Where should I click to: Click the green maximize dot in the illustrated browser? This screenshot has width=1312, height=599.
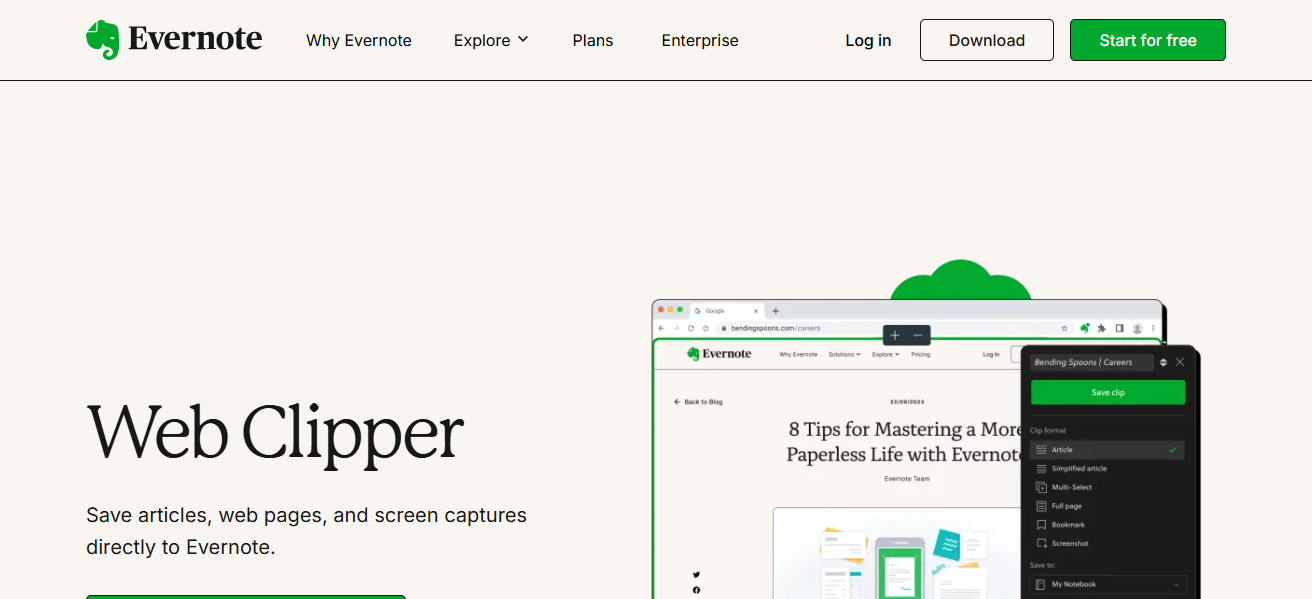point(680,310)
